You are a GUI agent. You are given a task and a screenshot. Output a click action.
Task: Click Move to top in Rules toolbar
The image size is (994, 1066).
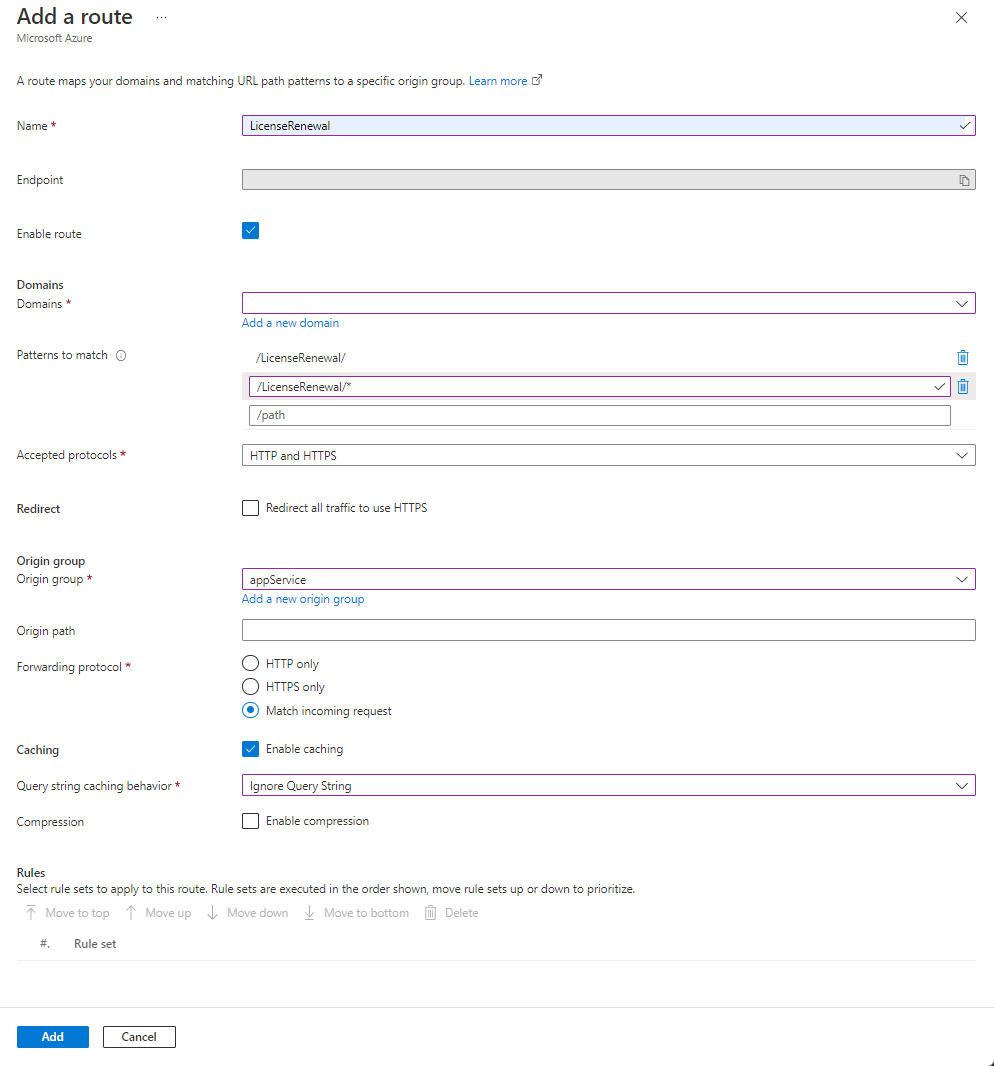[67, 913]
